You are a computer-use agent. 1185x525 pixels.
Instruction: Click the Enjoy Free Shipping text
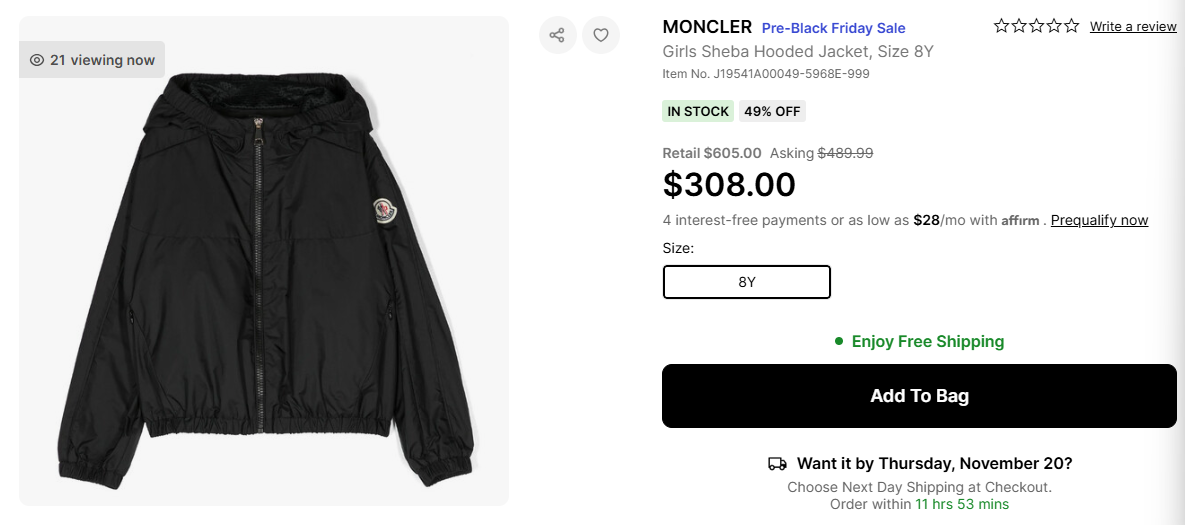click(x=927, y=342)
